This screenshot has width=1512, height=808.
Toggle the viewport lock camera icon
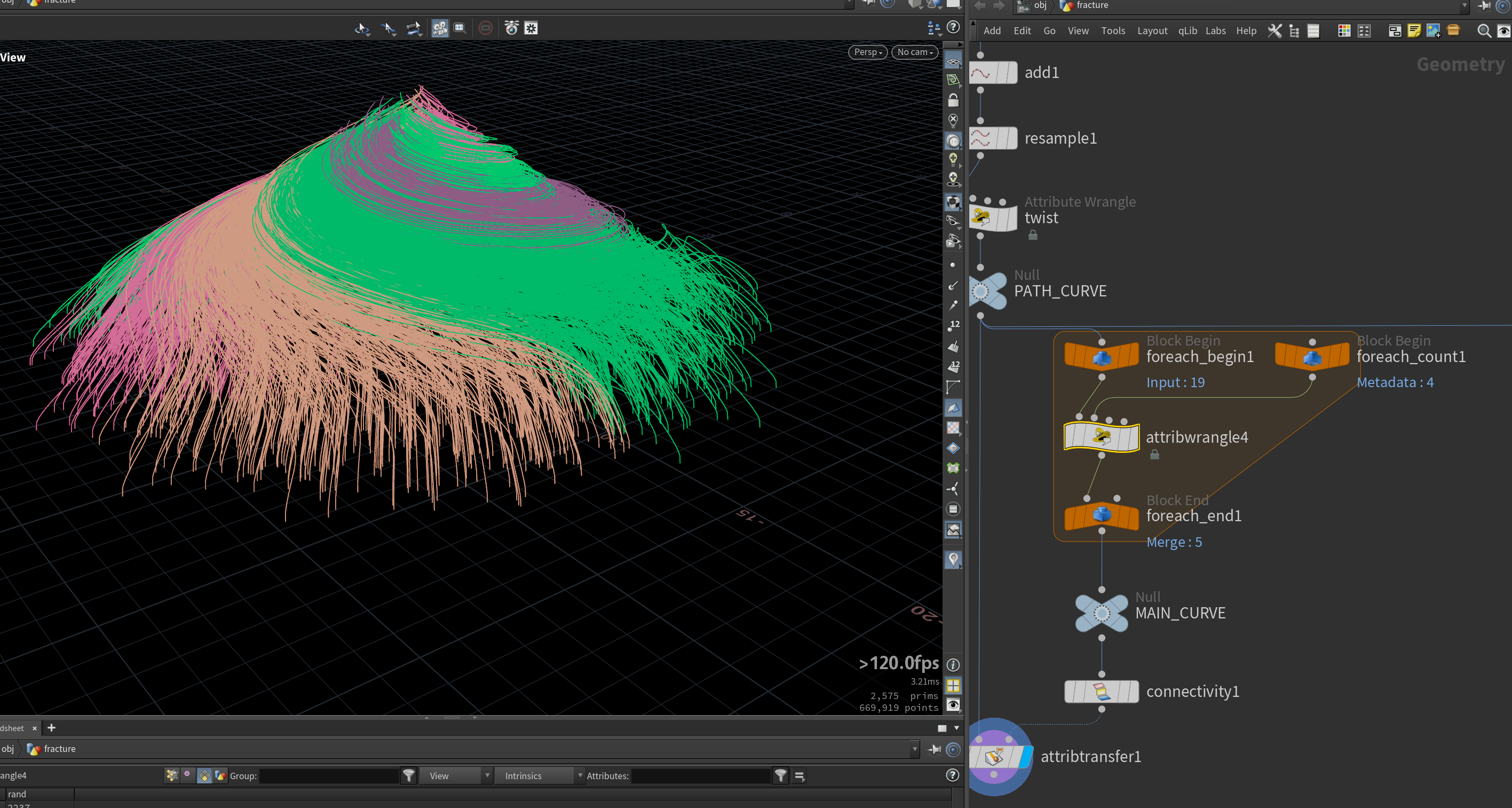tap(953, 100)
